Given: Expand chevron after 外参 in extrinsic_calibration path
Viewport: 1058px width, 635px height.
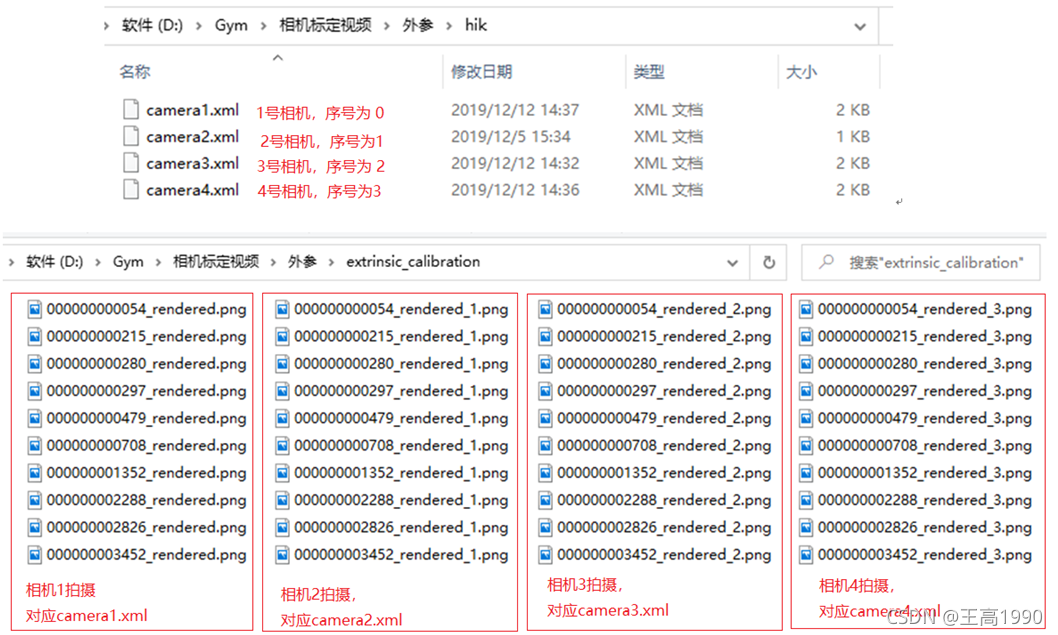Looking at the screenshot, I should click(331, 262).
